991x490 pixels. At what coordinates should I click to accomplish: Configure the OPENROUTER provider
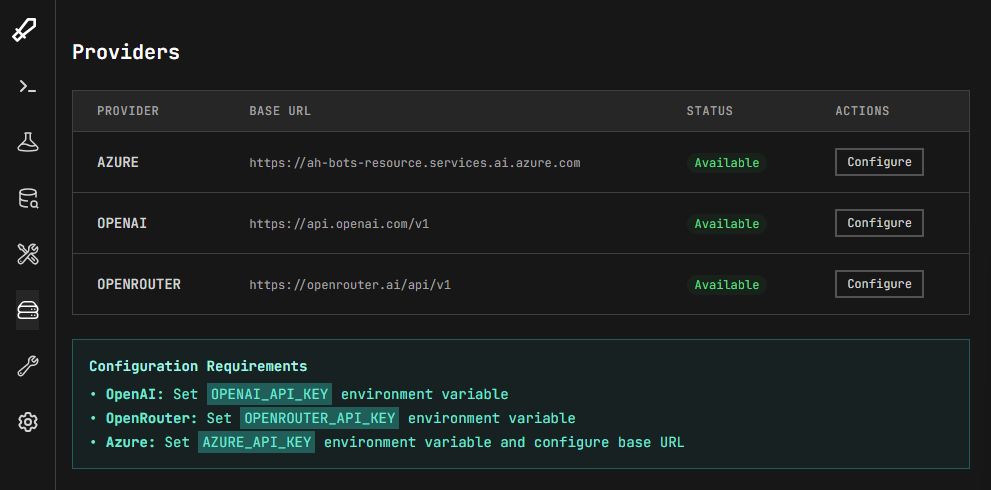coord(879,284)
